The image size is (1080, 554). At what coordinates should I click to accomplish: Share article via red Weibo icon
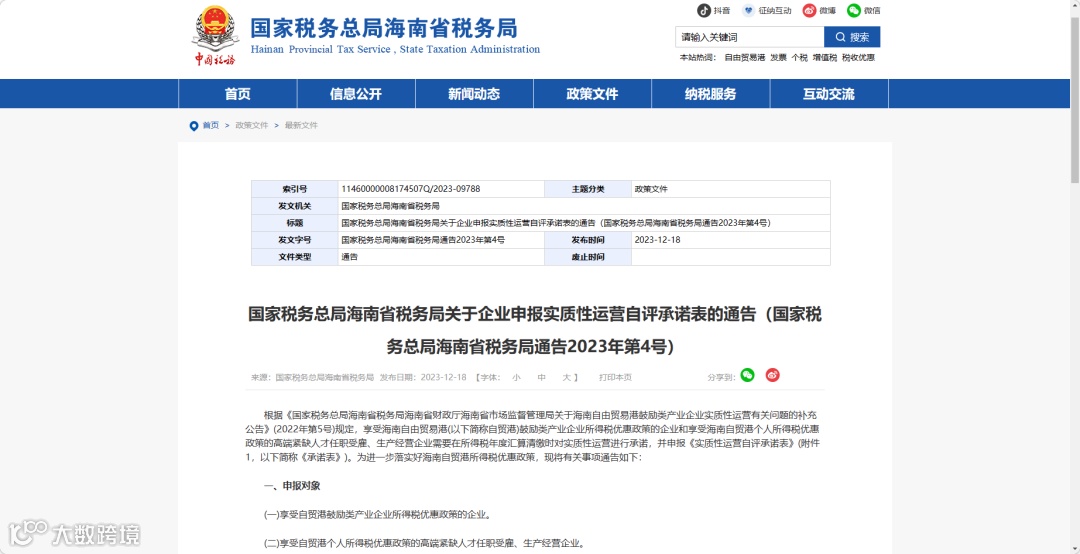[772, 376]
